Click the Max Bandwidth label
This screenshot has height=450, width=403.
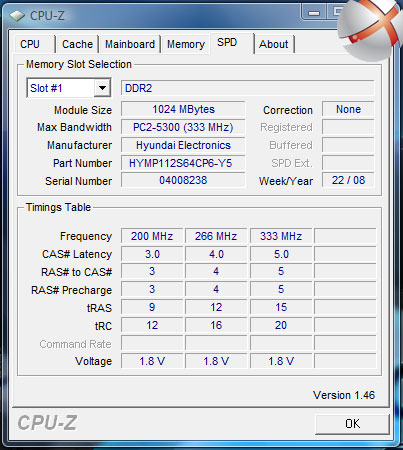click(74, 127)
